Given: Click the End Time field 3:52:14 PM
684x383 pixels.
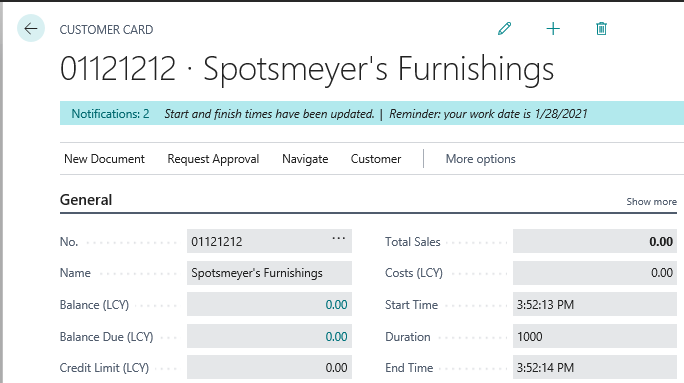Looking at the screenshot, I should tap(595, 368).
